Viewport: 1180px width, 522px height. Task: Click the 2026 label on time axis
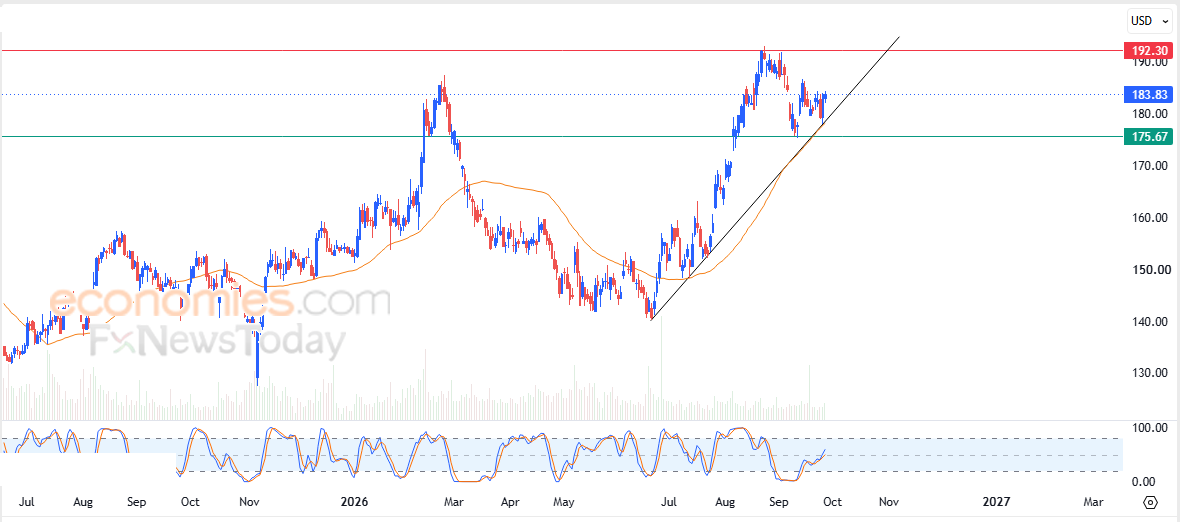[x=356, y=501]
